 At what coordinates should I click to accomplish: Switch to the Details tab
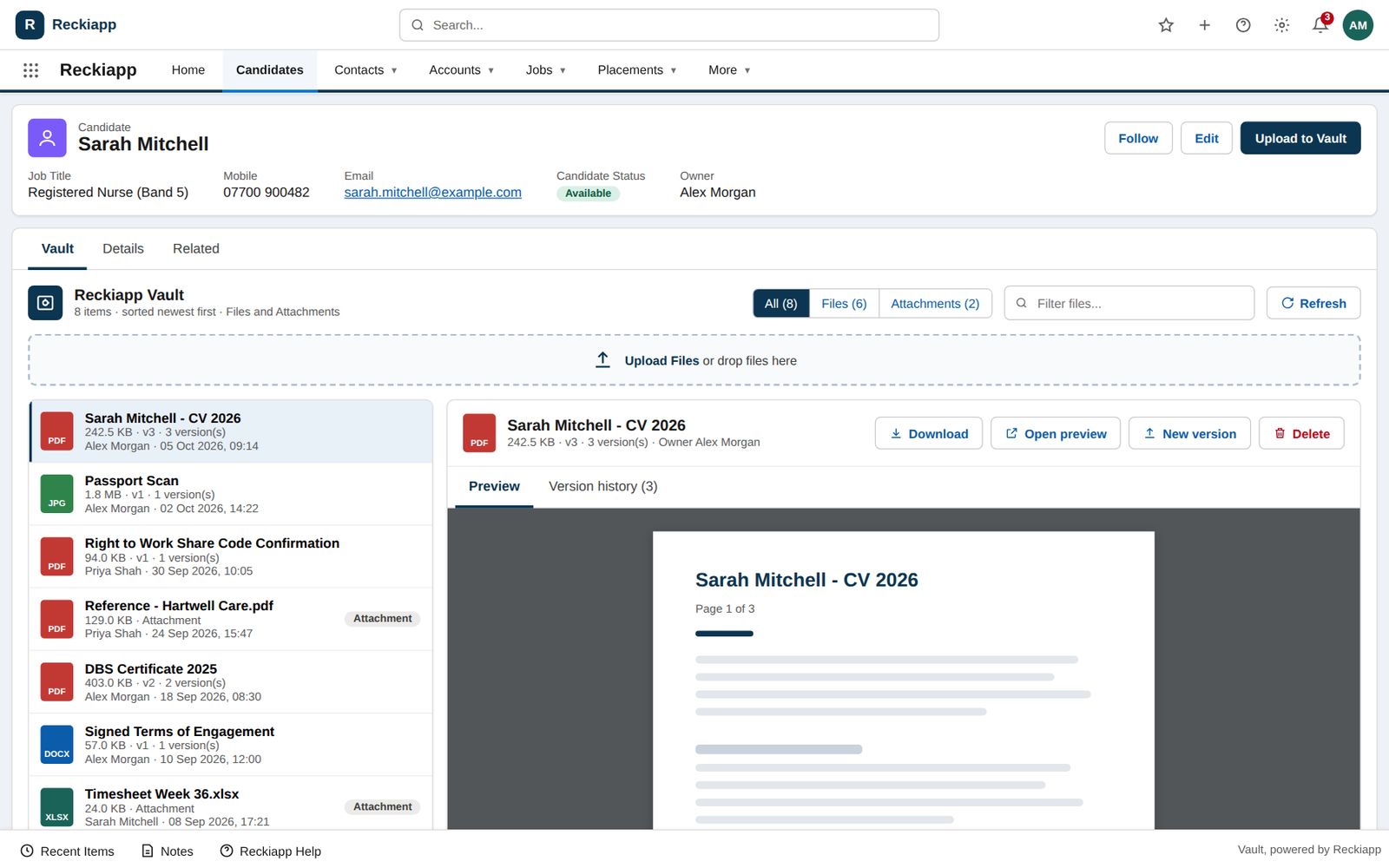(x=123, y=249)
